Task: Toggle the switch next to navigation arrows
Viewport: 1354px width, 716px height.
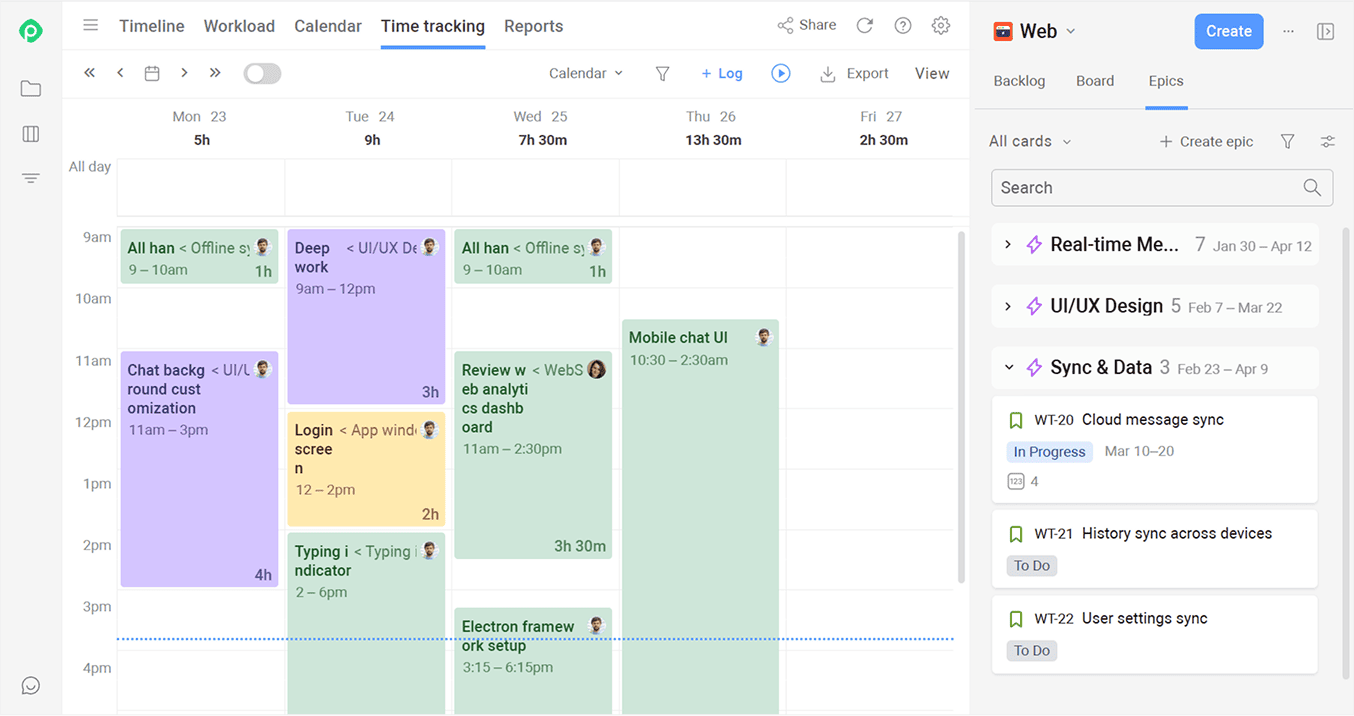Action: [x=262, y=73]
